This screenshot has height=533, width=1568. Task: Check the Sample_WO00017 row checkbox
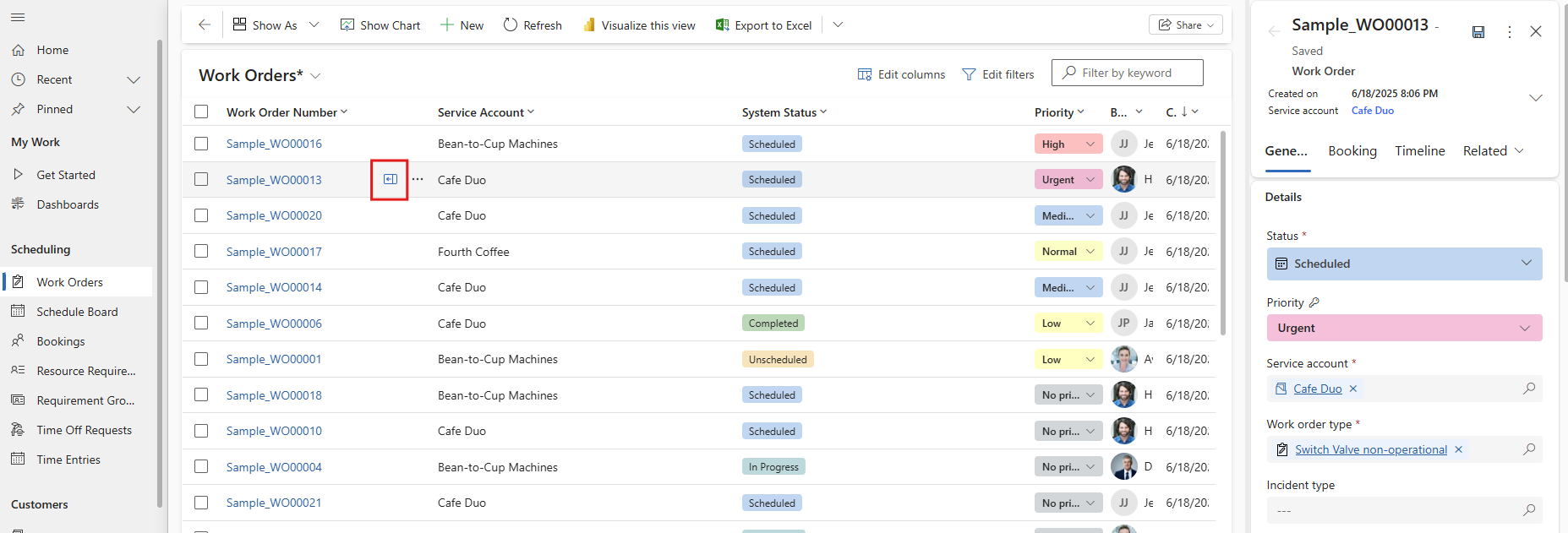click(x=201, y=251)
